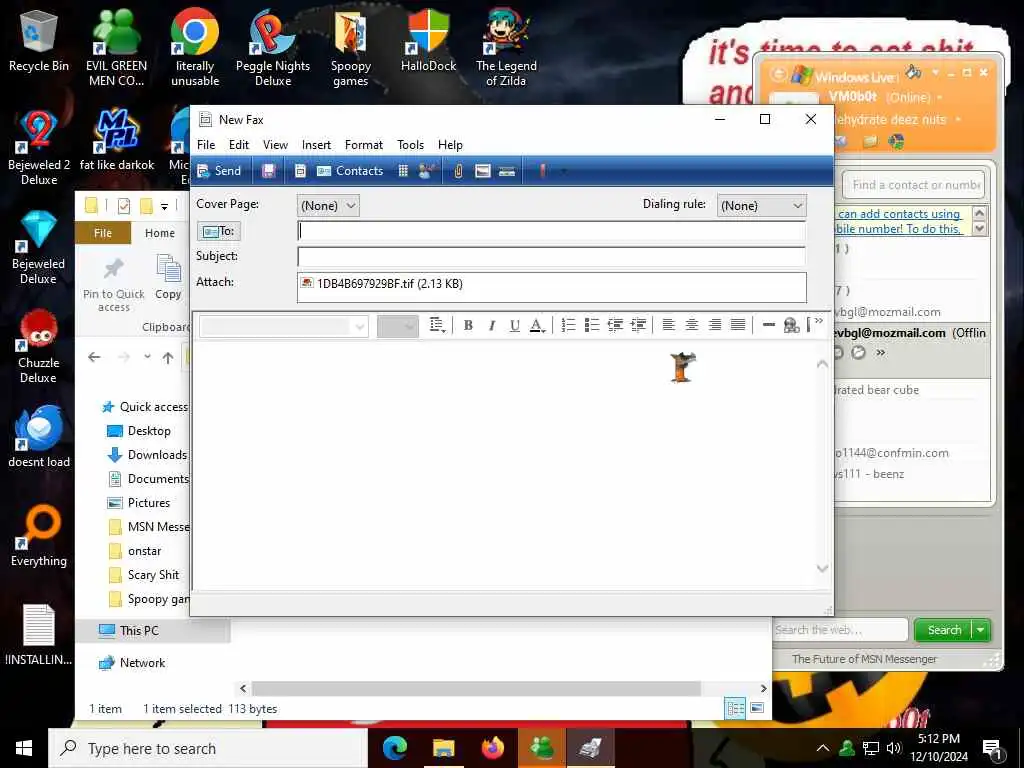Image resolution: width=1024 pixels, height=768 pixels.
Task: Open Firefox from the taskbar
Action: click(492, 748)
